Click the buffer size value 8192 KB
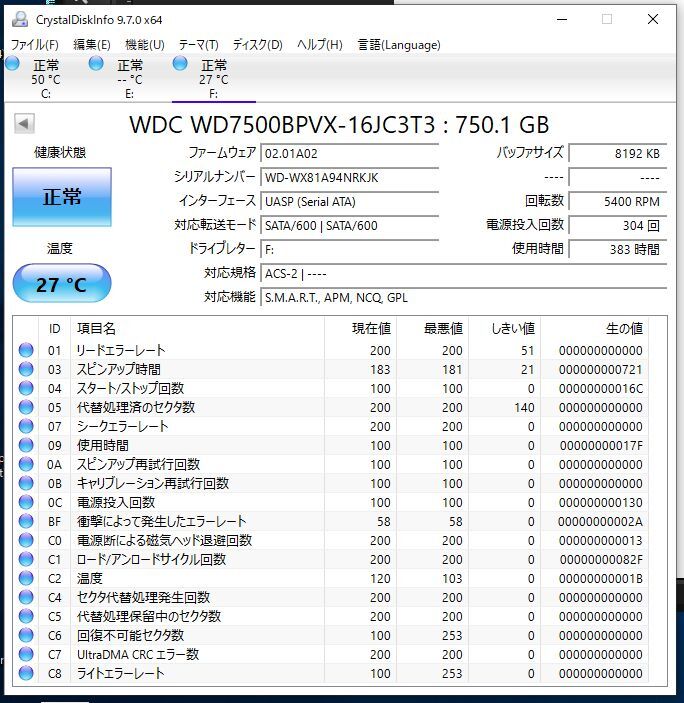Image resolution: width=684 pixels, height=703 pixels. [618, 153]
